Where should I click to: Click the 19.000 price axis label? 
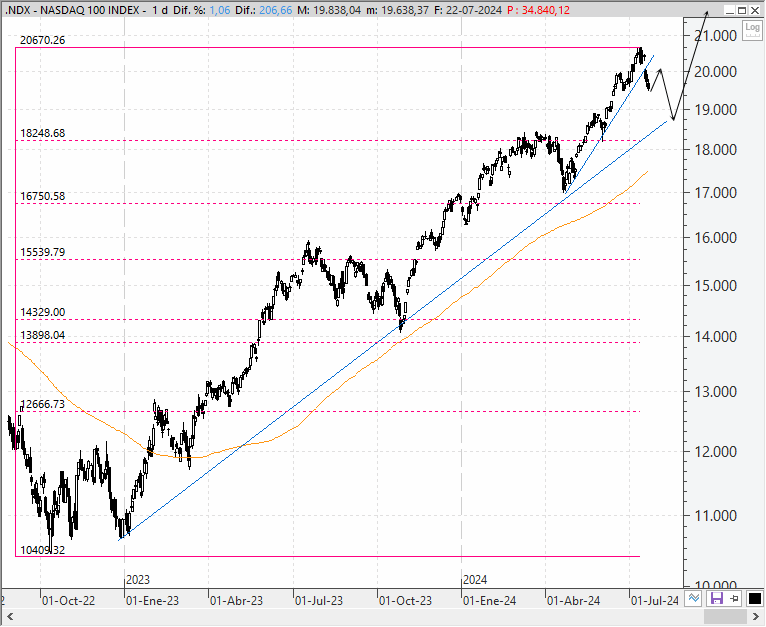pos(716,109)
